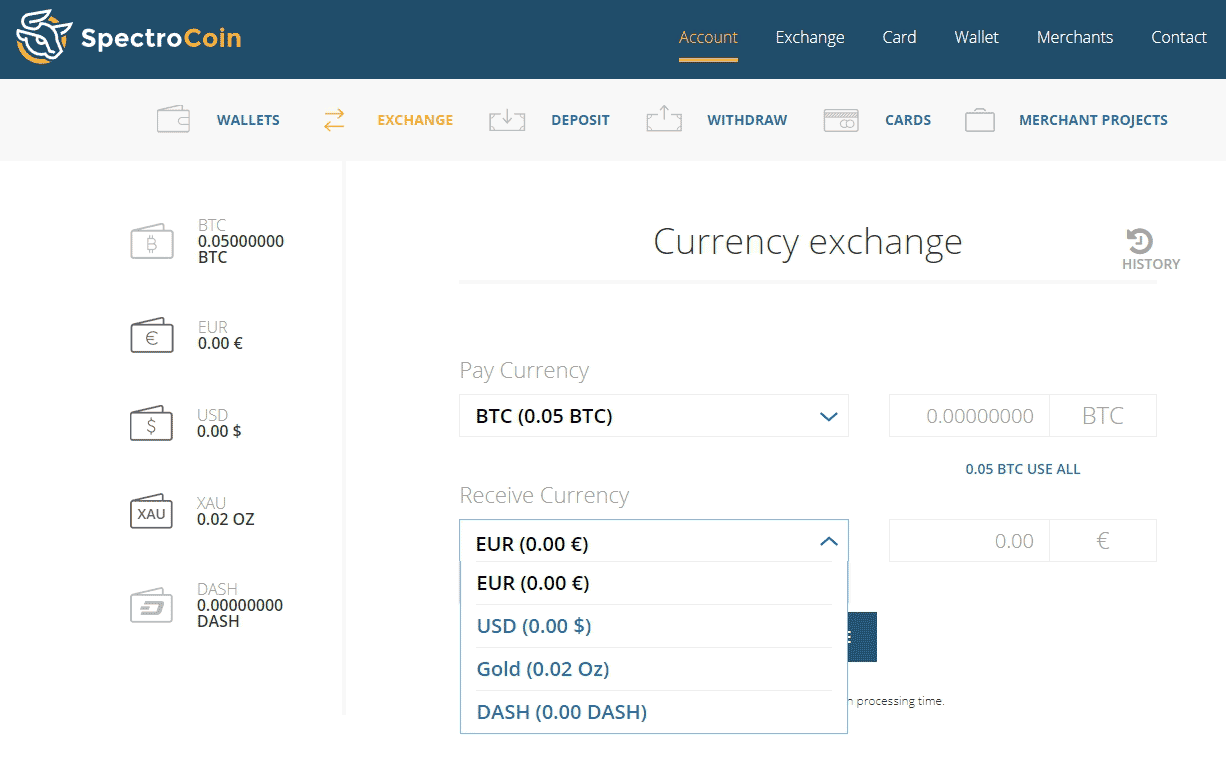Select the XAU gold wallet icon
Image resolution: width=1226 pixels, height=765 pixels.
point(152,512)
